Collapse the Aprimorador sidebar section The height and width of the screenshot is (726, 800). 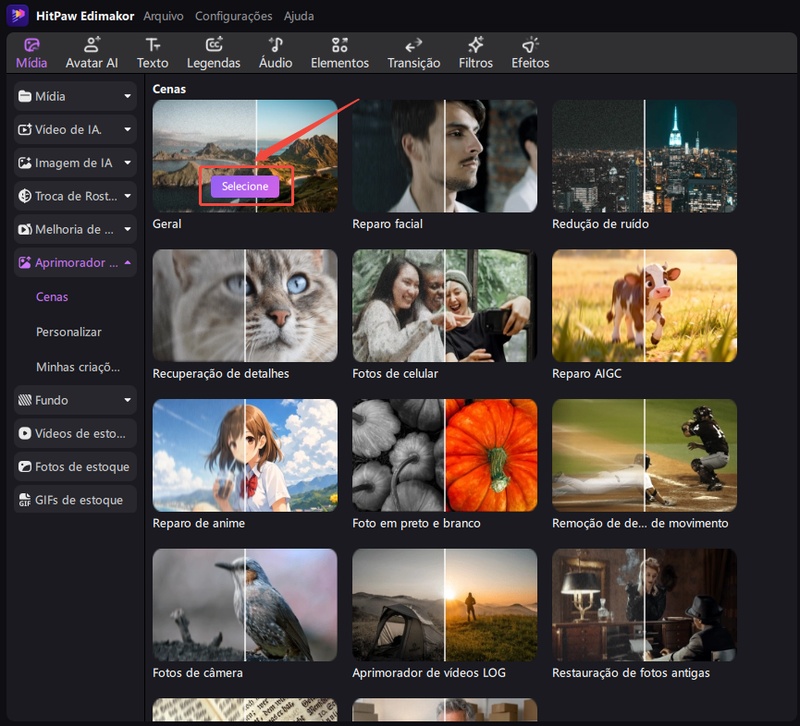(127, 263)
